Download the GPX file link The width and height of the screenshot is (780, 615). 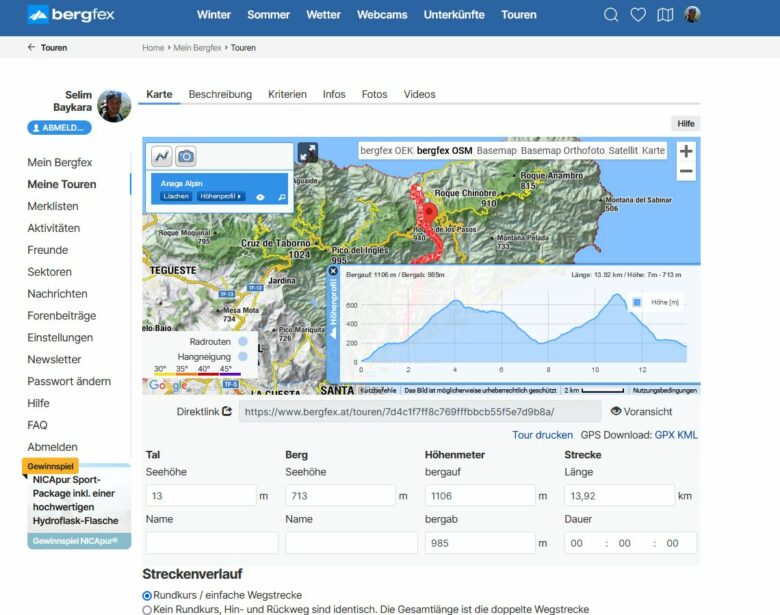coord(665,435)
